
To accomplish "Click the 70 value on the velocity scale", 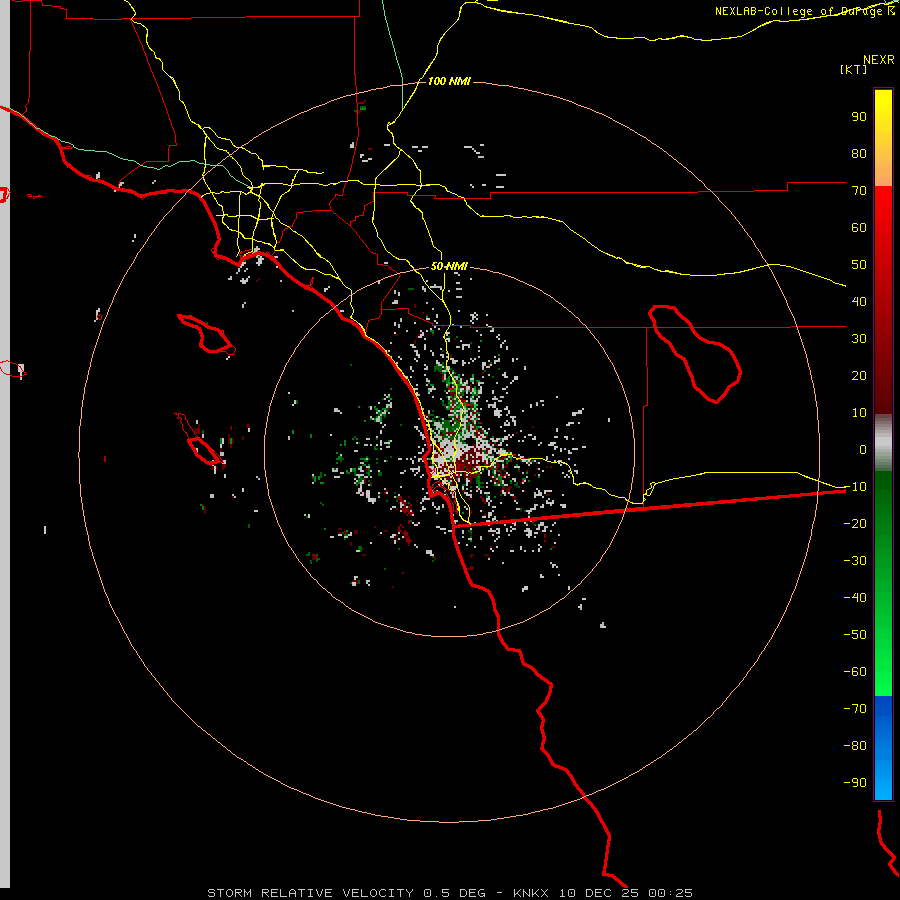I will 859,191.
